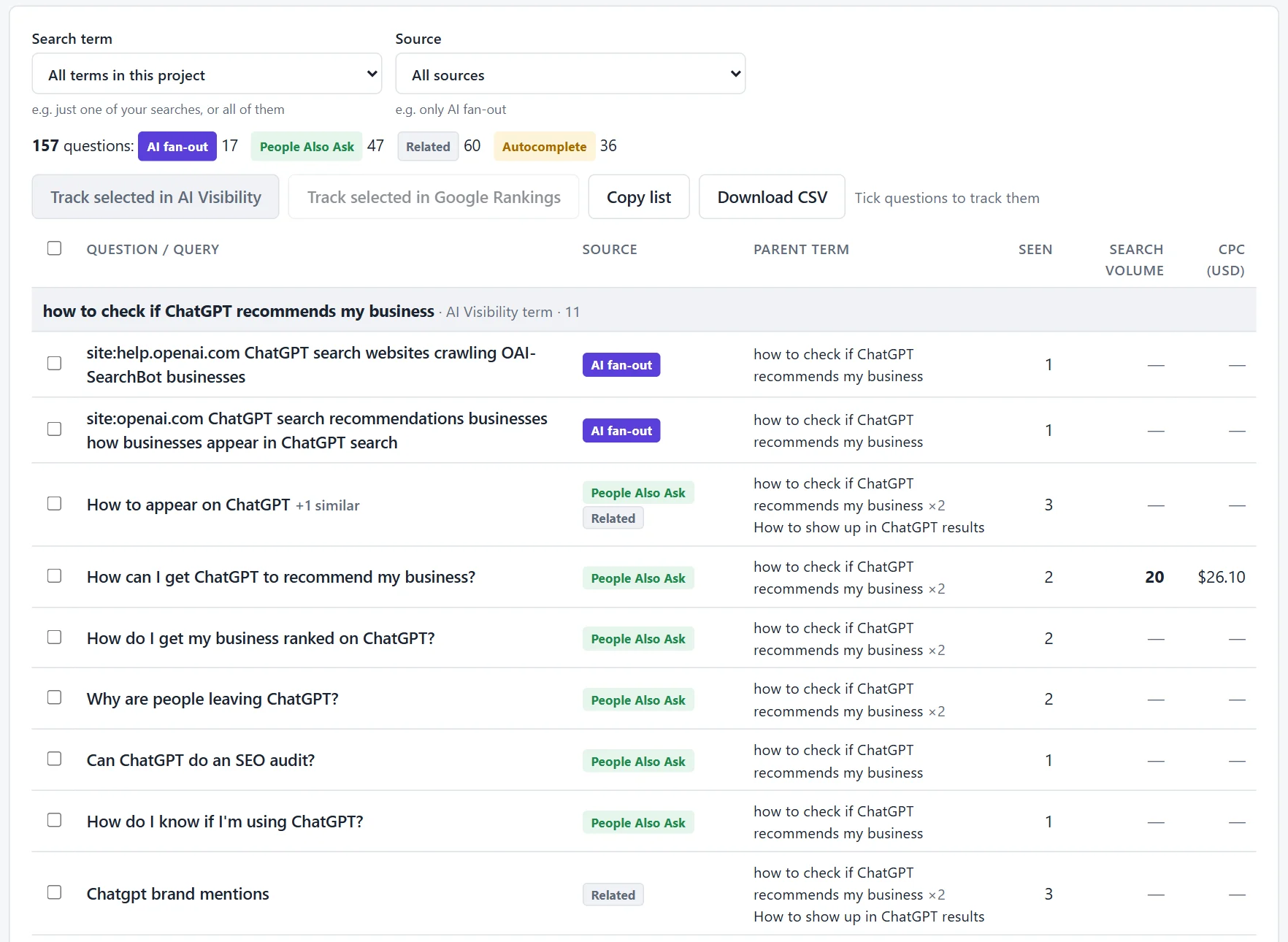Click Track selected in AI Visibility
Image resolution: width=1288 pixels, height=942 pixels.
156,196
